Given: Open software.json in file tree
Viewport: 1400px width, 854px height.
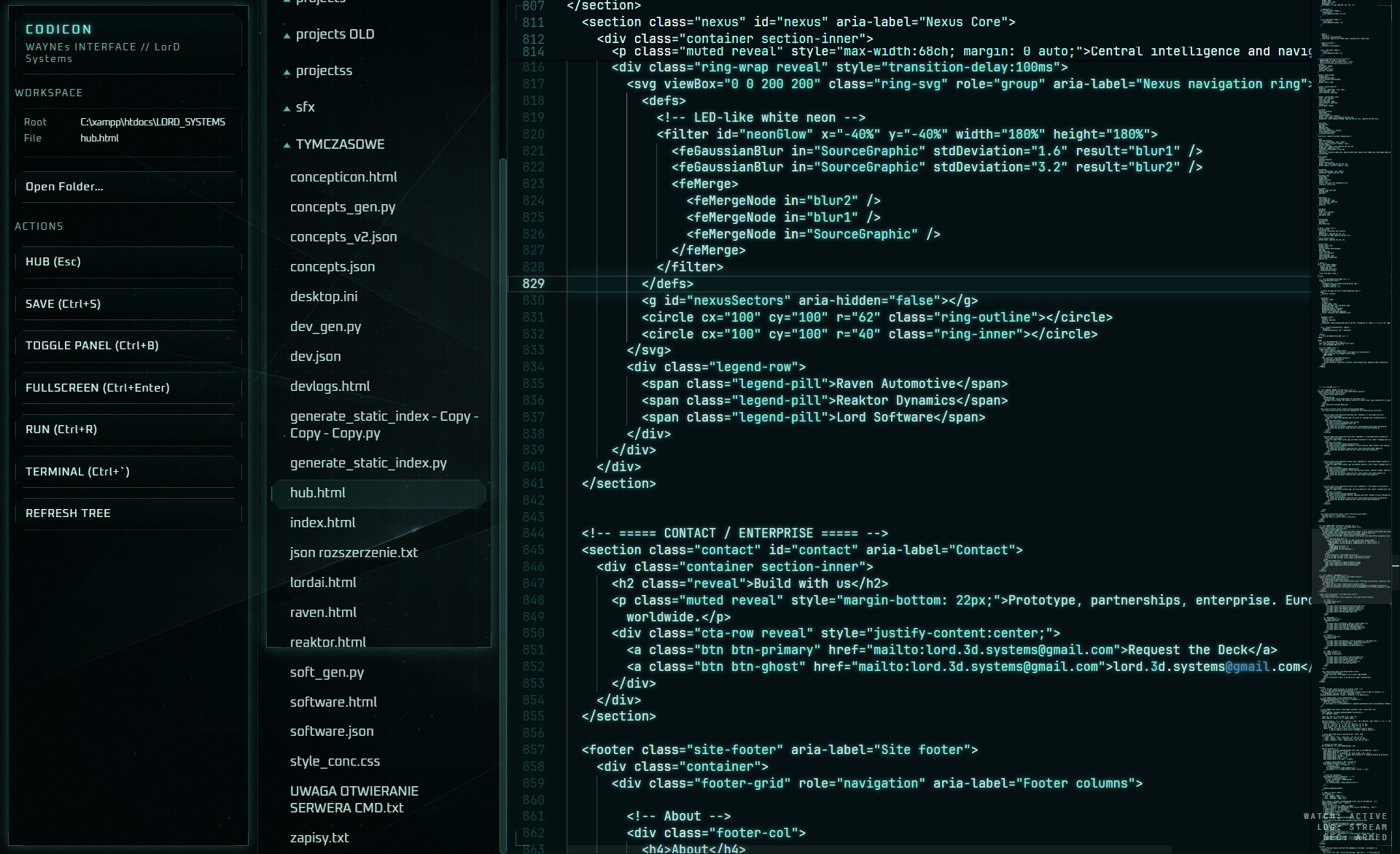Looking at the screenshot, I should pyautogui.click(x=331, y=731).
